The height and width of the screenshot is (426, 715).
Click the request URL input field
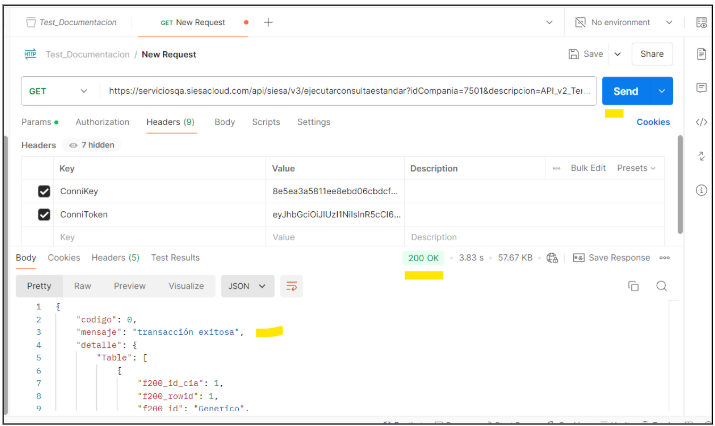(x=348, y=91)
